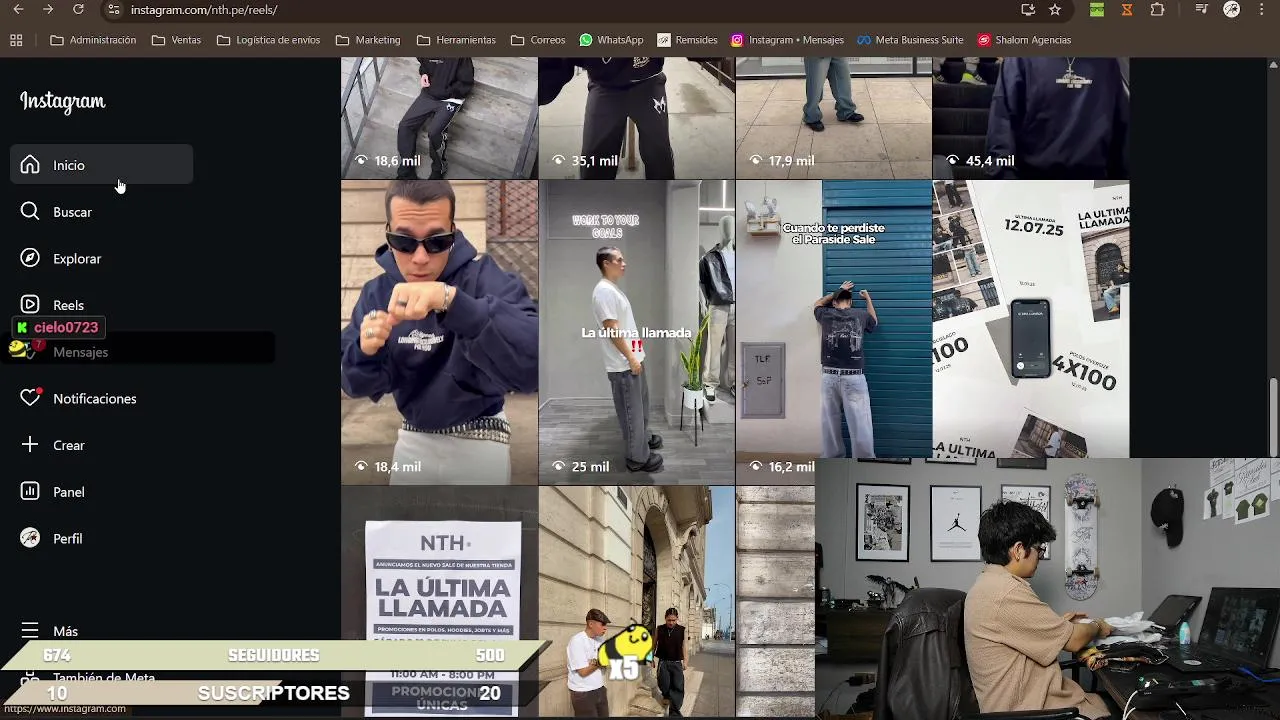Open Inicio home in sidebar
The image size is (1280, 720).
click(x=101, y=165)
